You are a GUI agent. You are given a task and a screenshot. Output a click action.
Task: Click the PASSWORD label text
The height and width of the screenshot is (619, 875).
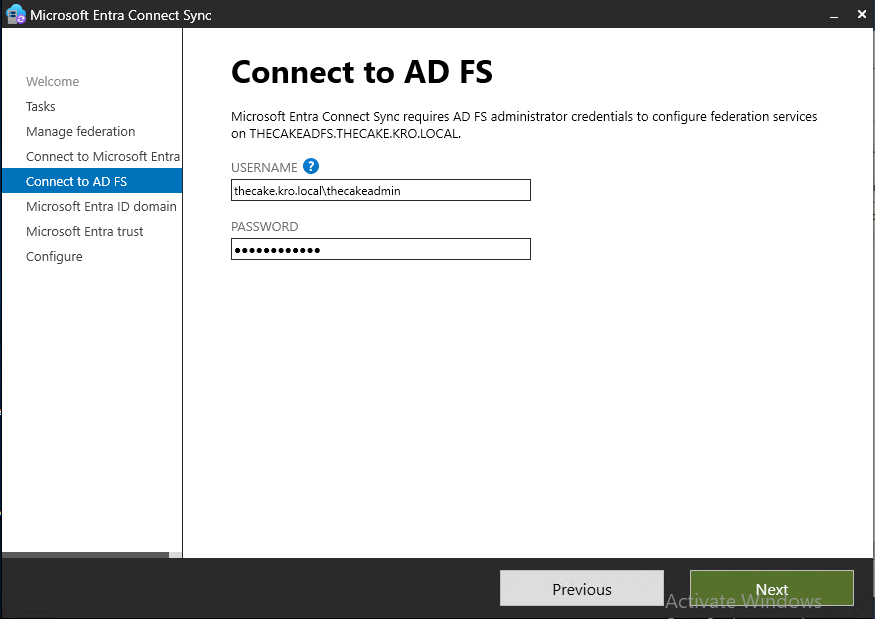point(265,227)
